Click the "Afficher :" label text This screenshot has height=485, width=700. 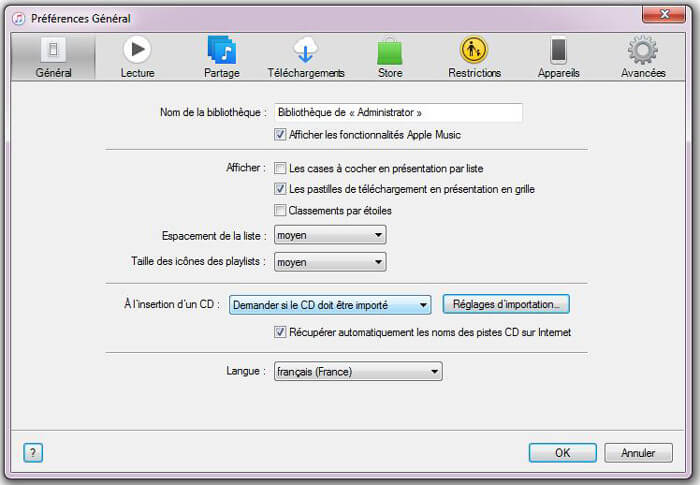pos(246,168)
